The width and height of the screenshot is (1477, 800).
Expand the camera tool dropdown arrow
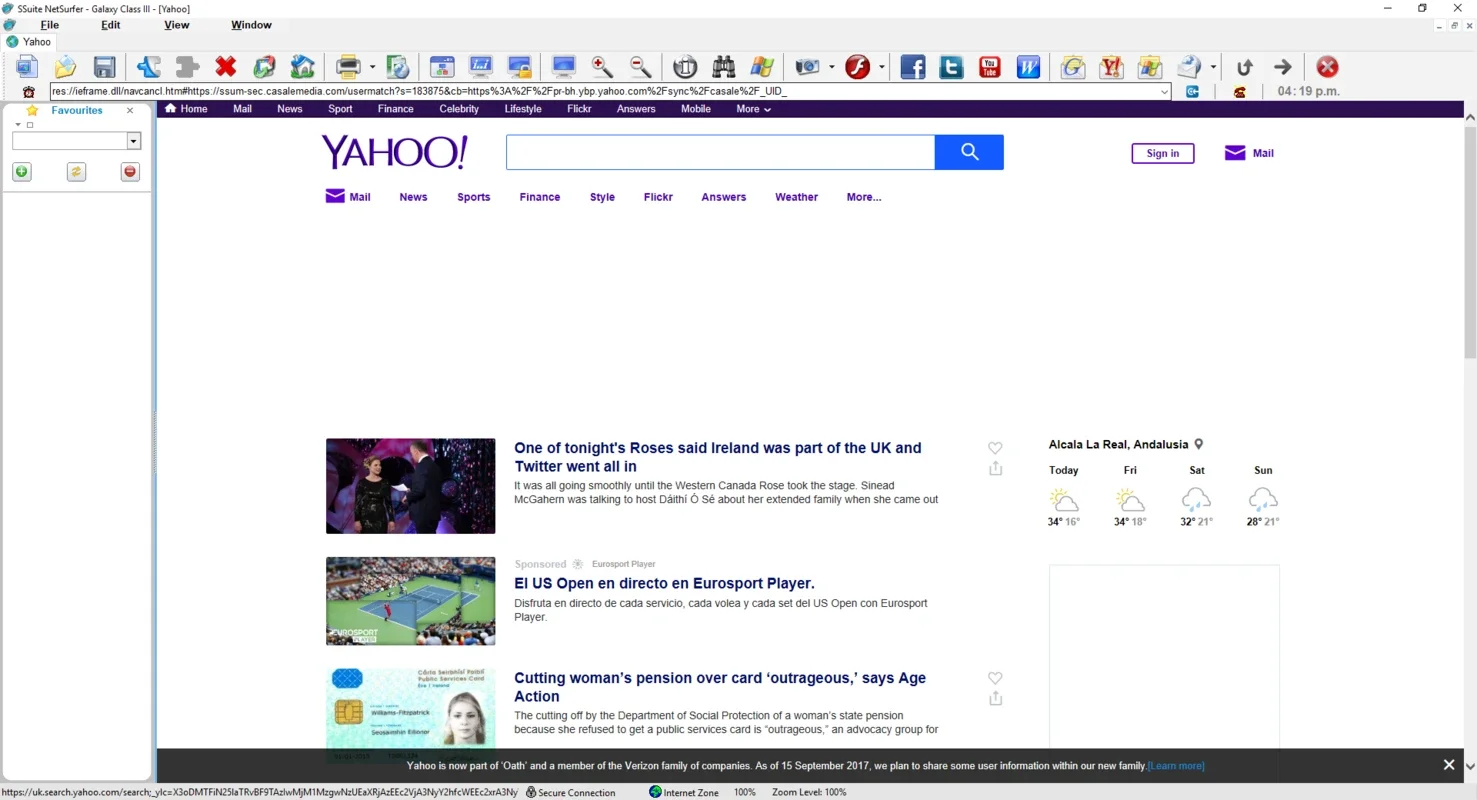tap(831, 68)
